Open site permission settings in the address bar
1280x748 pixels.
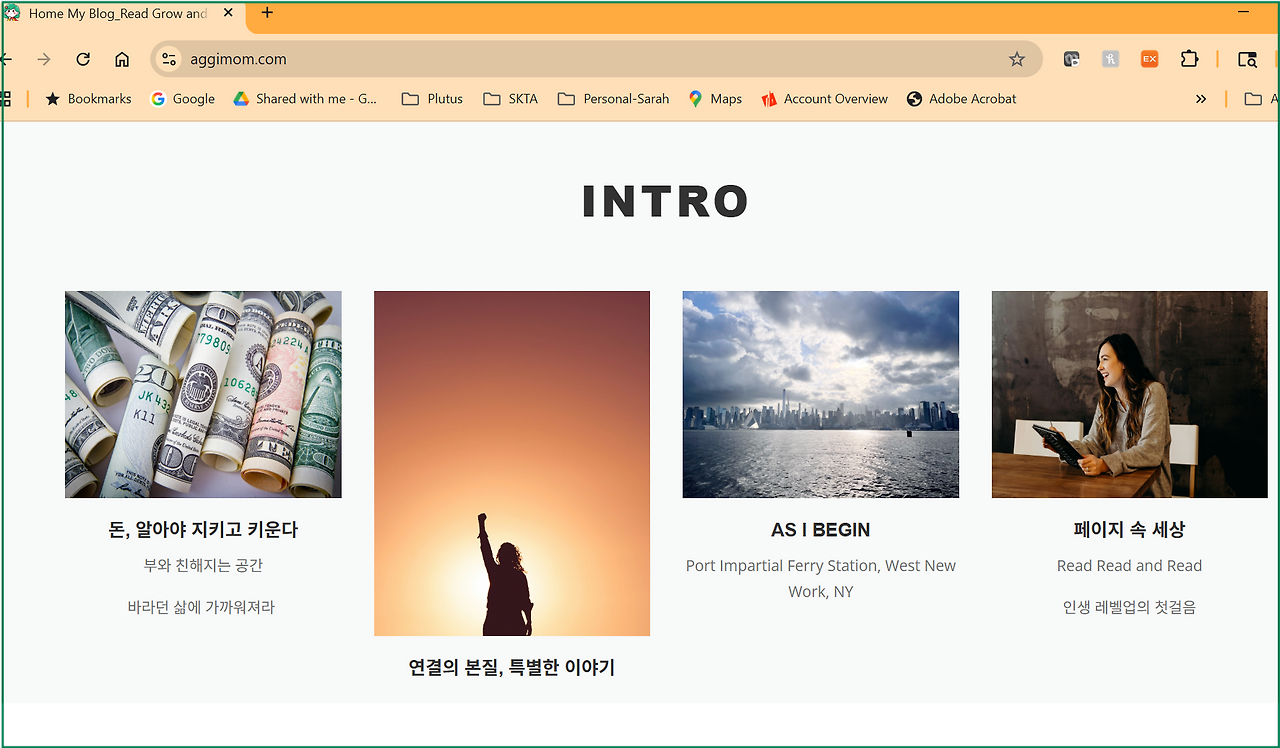point(168,59)
